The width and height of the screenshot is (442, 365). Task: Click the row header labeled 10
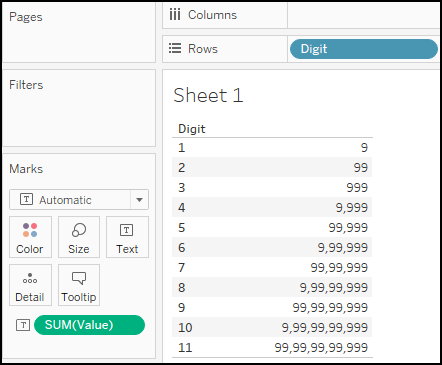pos(185,328)
